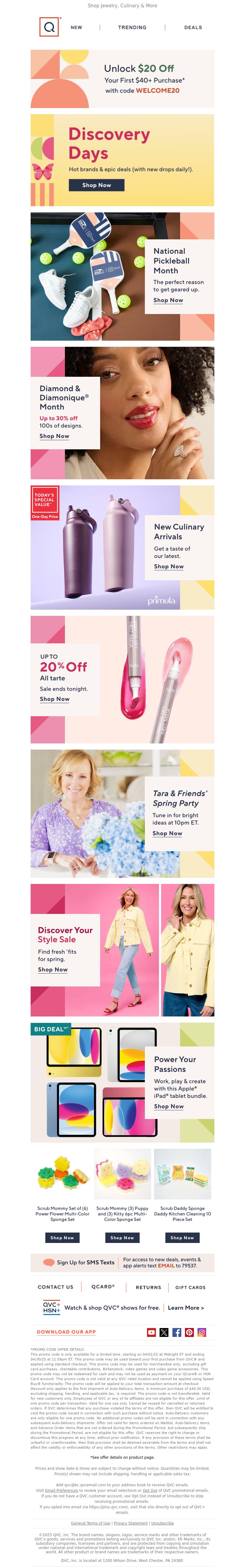Viewport: 245px width, 1568px height.
Task: Click the SMS speech bubble icon
Action: coord(49,1263)
